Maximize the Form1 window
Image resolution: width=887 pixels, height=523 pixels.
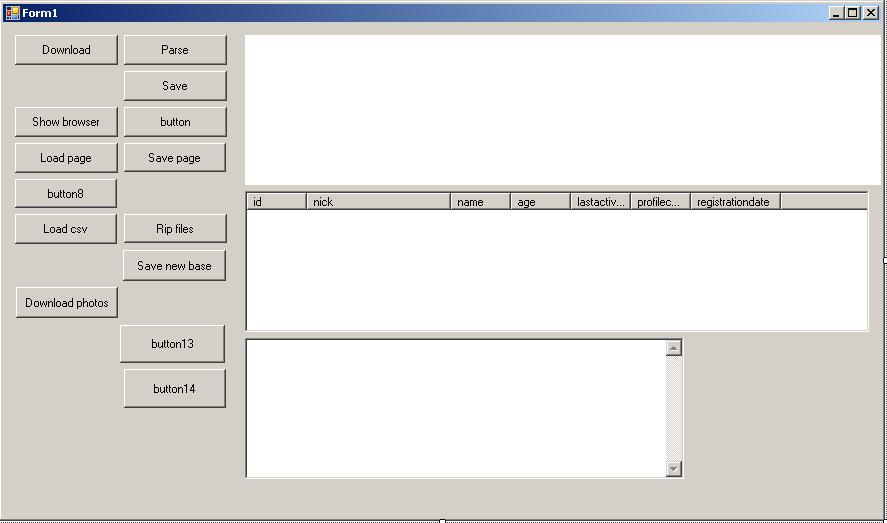point(852,12)
